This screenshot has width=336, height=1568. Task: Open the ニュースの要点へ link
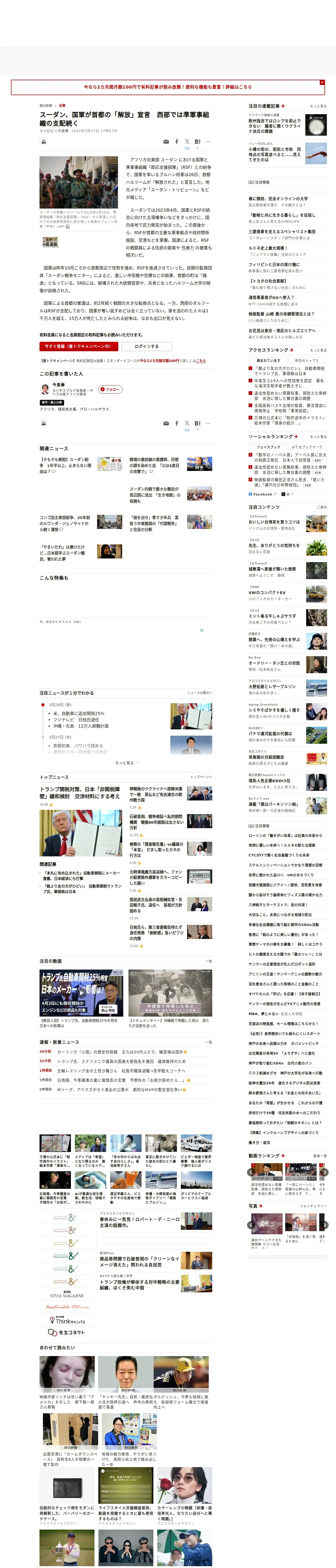click(x=199, y=693)
